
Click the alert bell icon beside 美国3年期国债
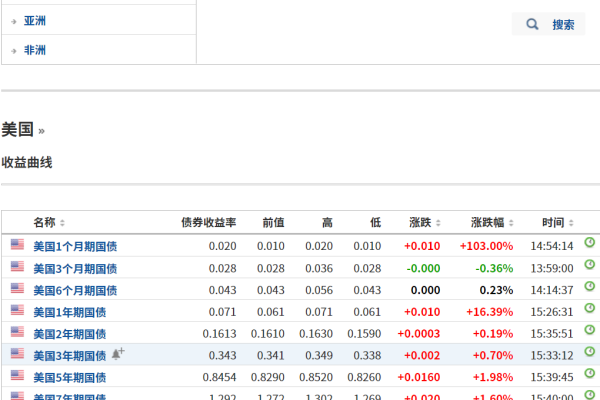click(118, 354)
